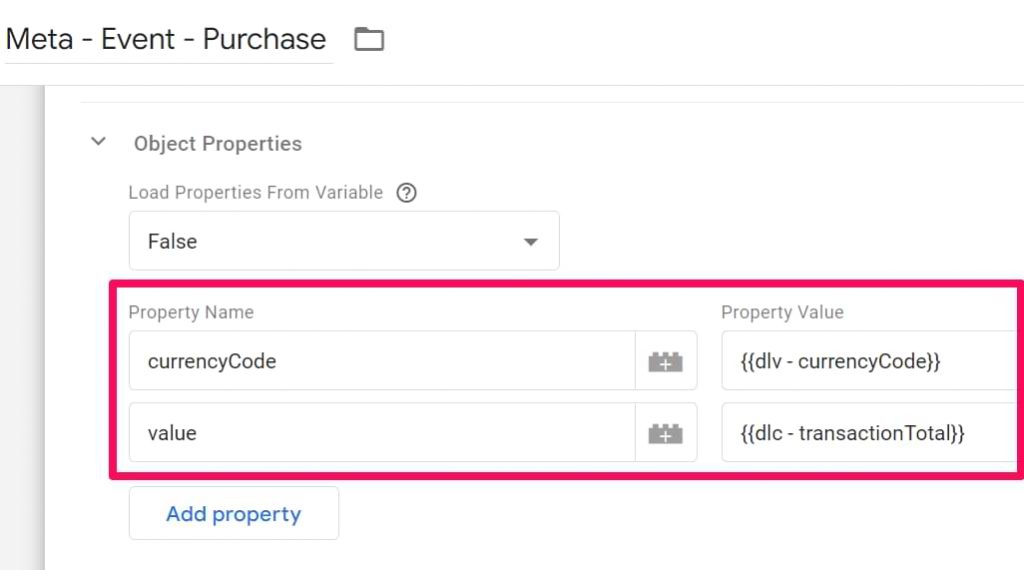This screenshot has width=1024, height=570.
Task: Click the gray margin left of the panel
Action: pos(22,330)
